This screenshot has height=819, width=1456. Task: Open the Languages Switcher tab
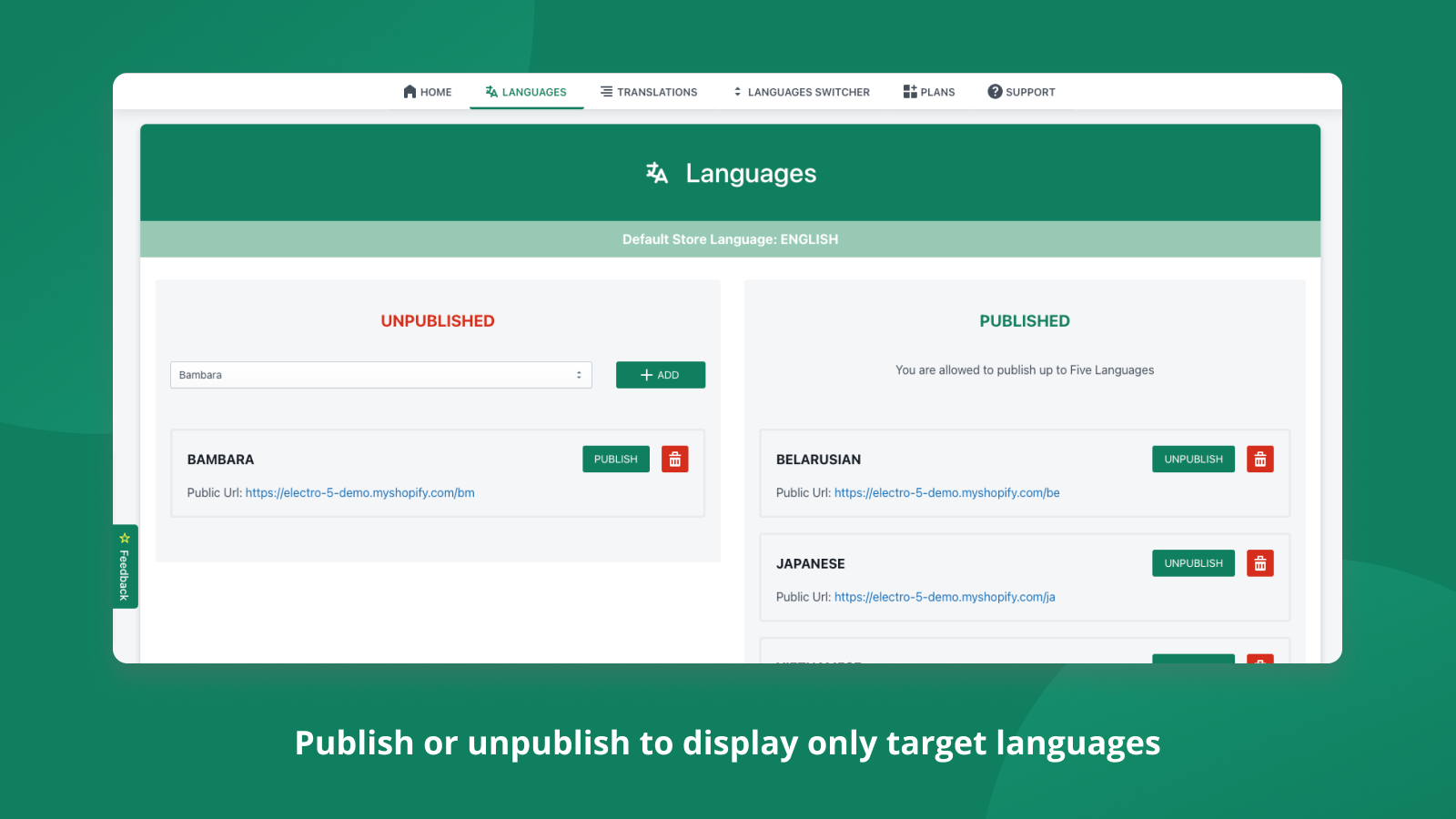(801, 92)
